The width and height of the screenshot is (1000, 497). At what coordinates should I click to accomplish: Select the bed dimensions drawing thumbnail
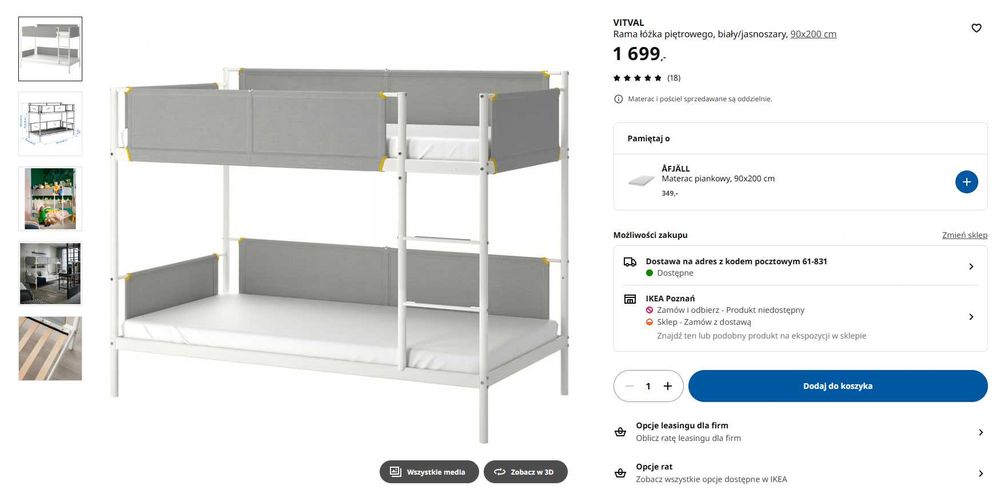pos(50,124)
